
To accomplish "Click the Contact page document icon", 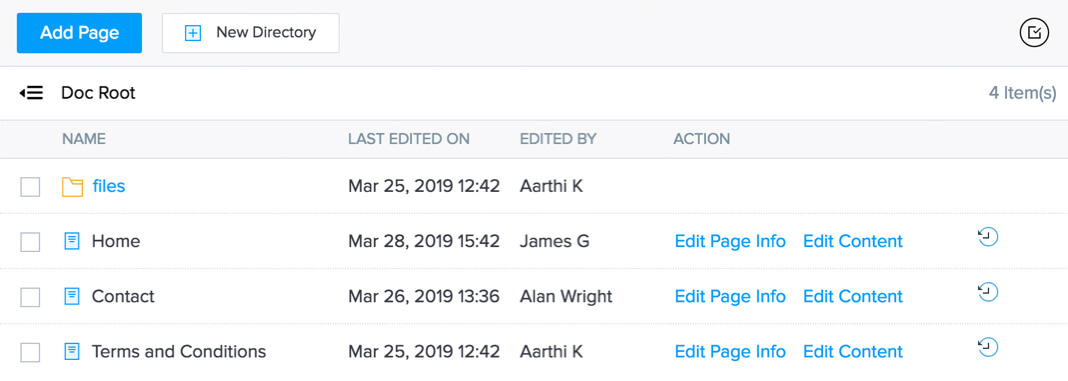I will (72, 296).
